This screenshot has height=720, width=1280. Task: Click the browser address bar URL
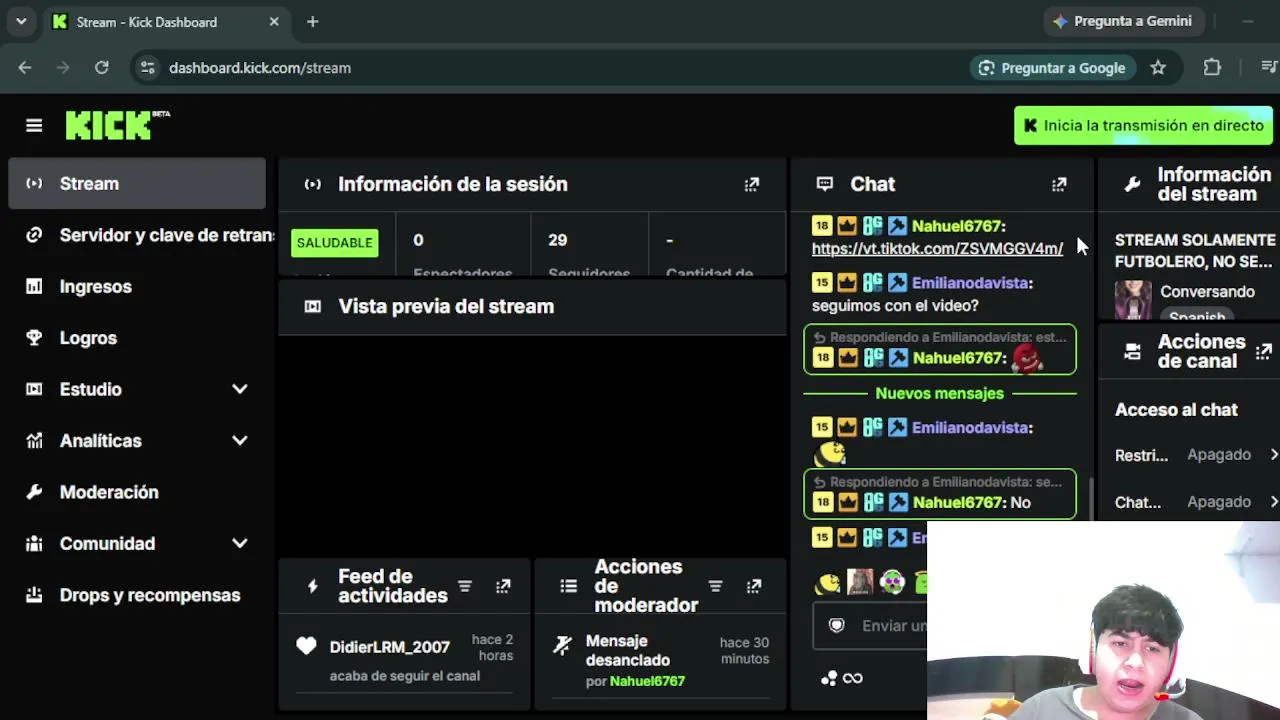(260, 68)
